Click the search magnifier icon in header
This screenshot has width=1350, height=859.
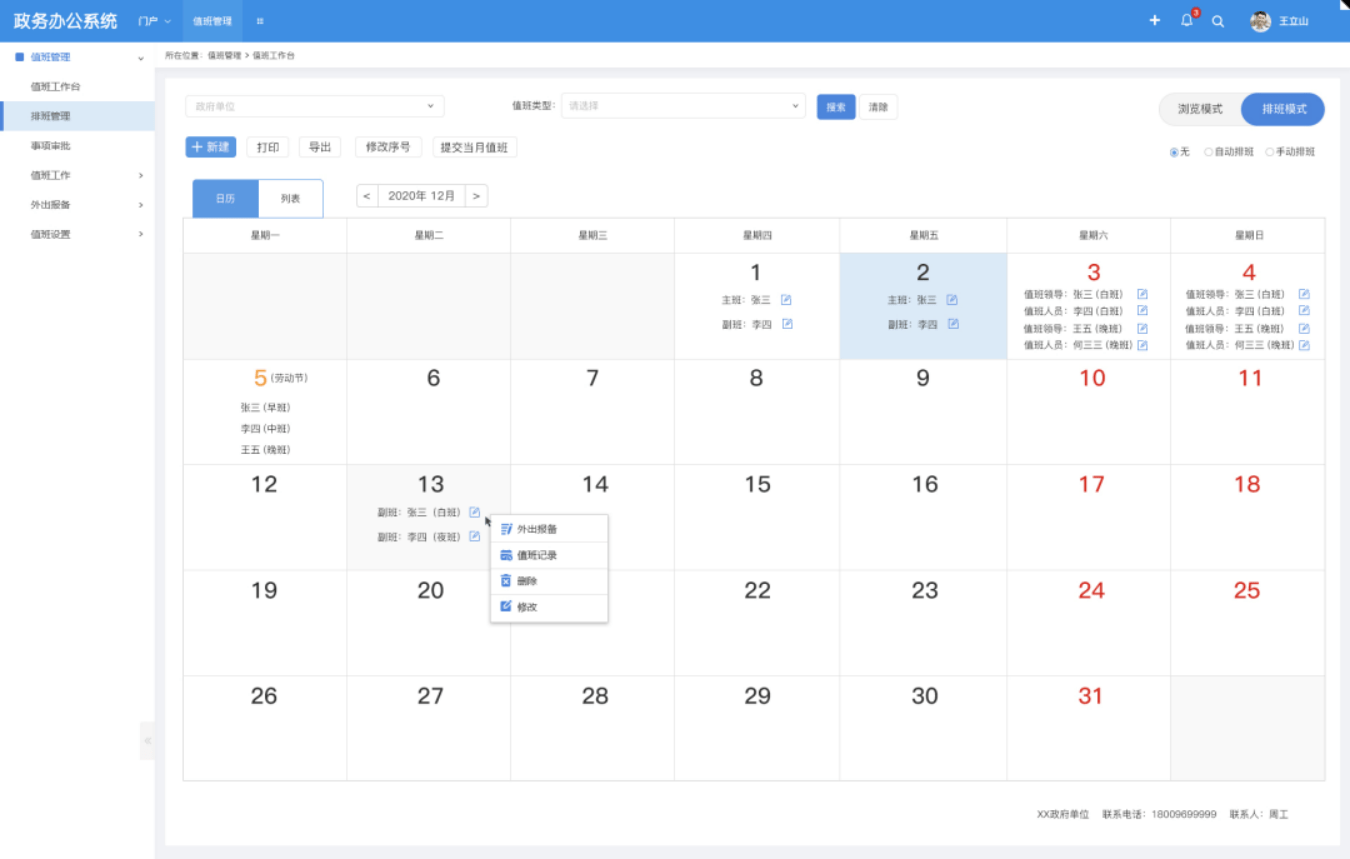tap(1218, 21)
